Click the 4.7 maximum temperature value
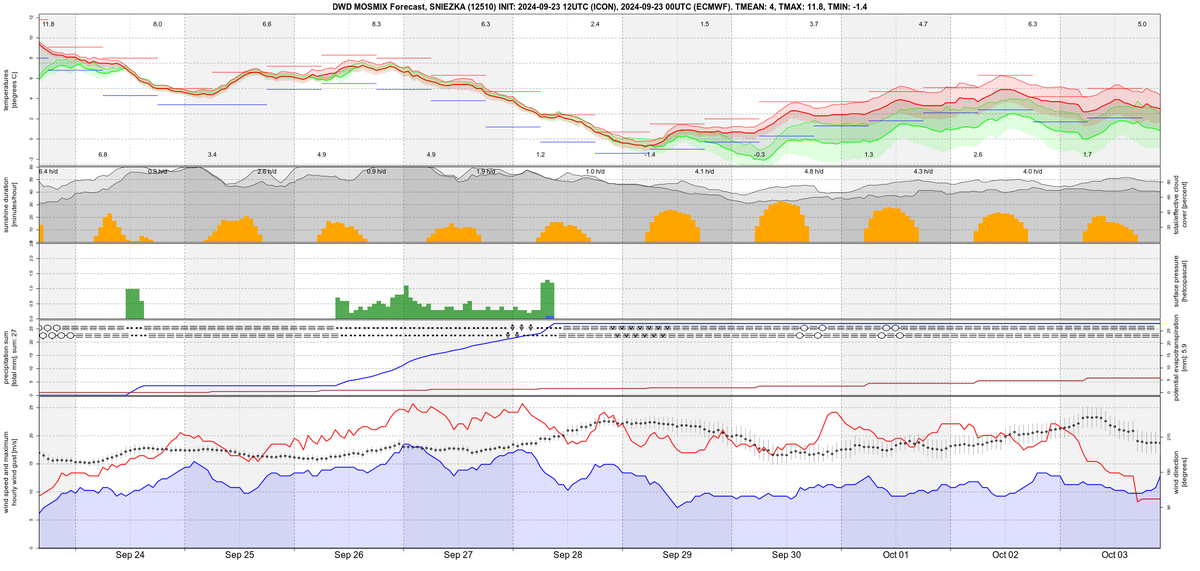This screenshot has height=571, width=1200. (923, 23)
